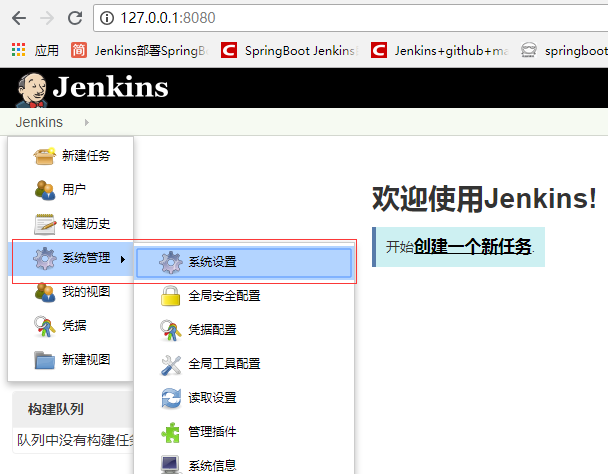Click the 新建视图 folder icon
Image resolution: width=608 pixels, height=474 pixels.
pos(44,360)
